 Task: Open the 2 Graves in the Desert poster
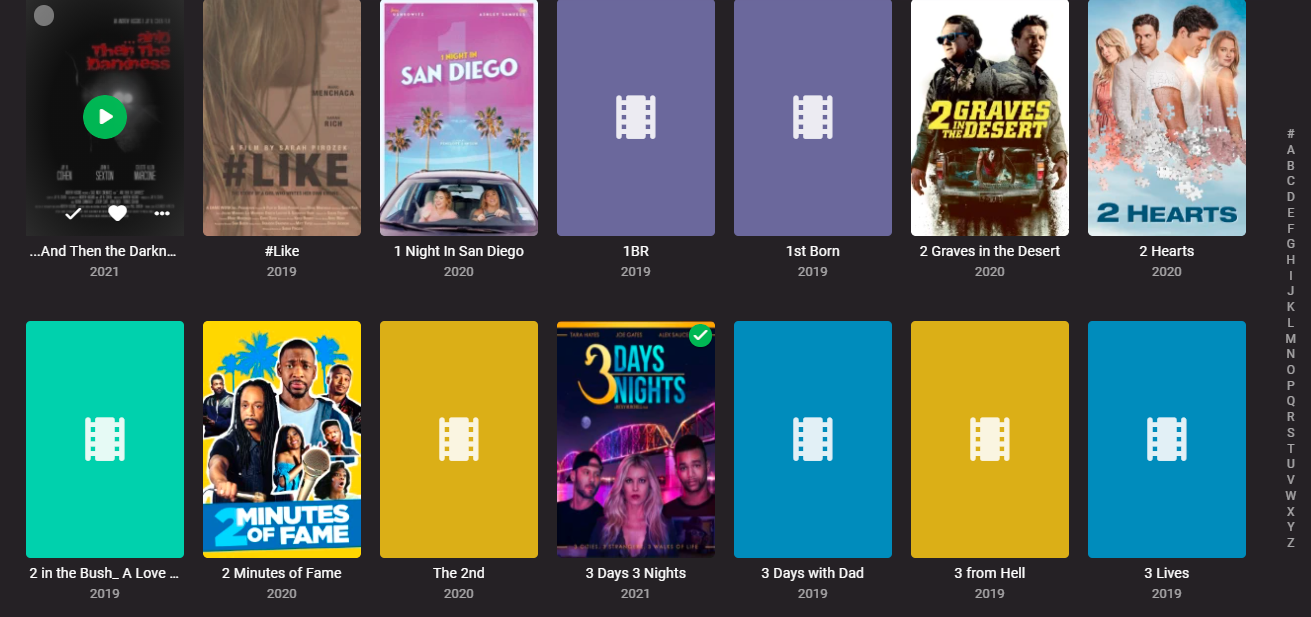coord(990,118)
